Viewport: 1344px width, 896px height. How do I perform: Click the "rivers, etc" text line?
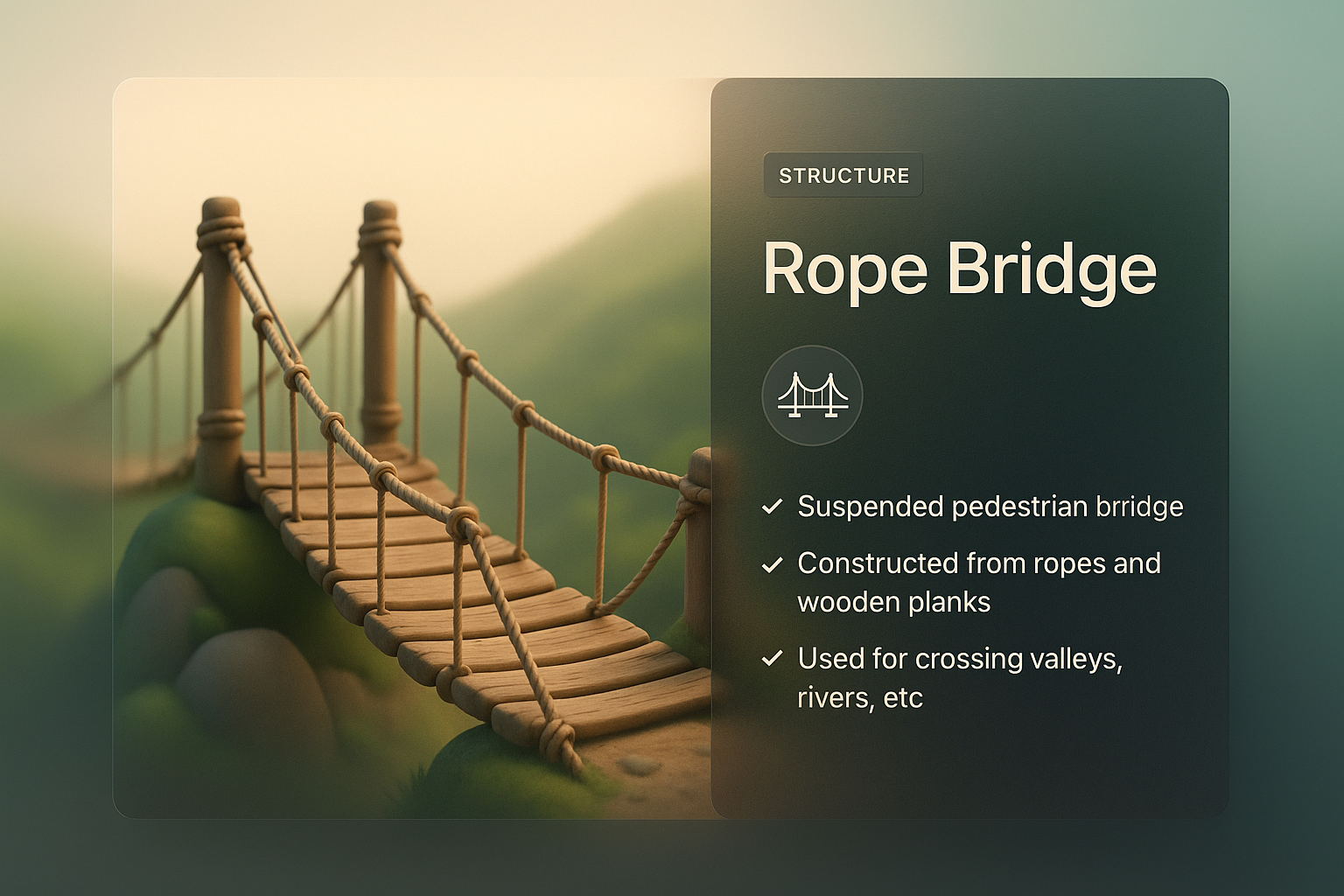pyautogui.click(x=860, y=698)
